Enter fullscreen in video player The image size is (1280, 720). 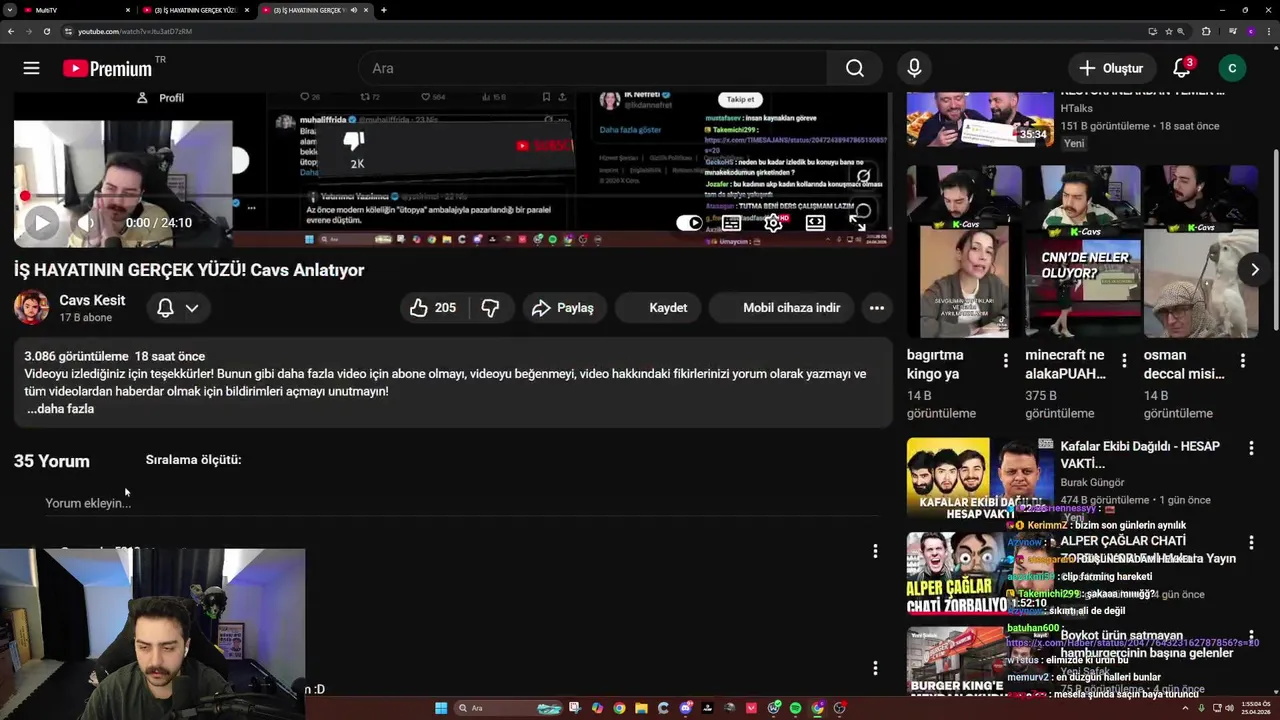858,223
